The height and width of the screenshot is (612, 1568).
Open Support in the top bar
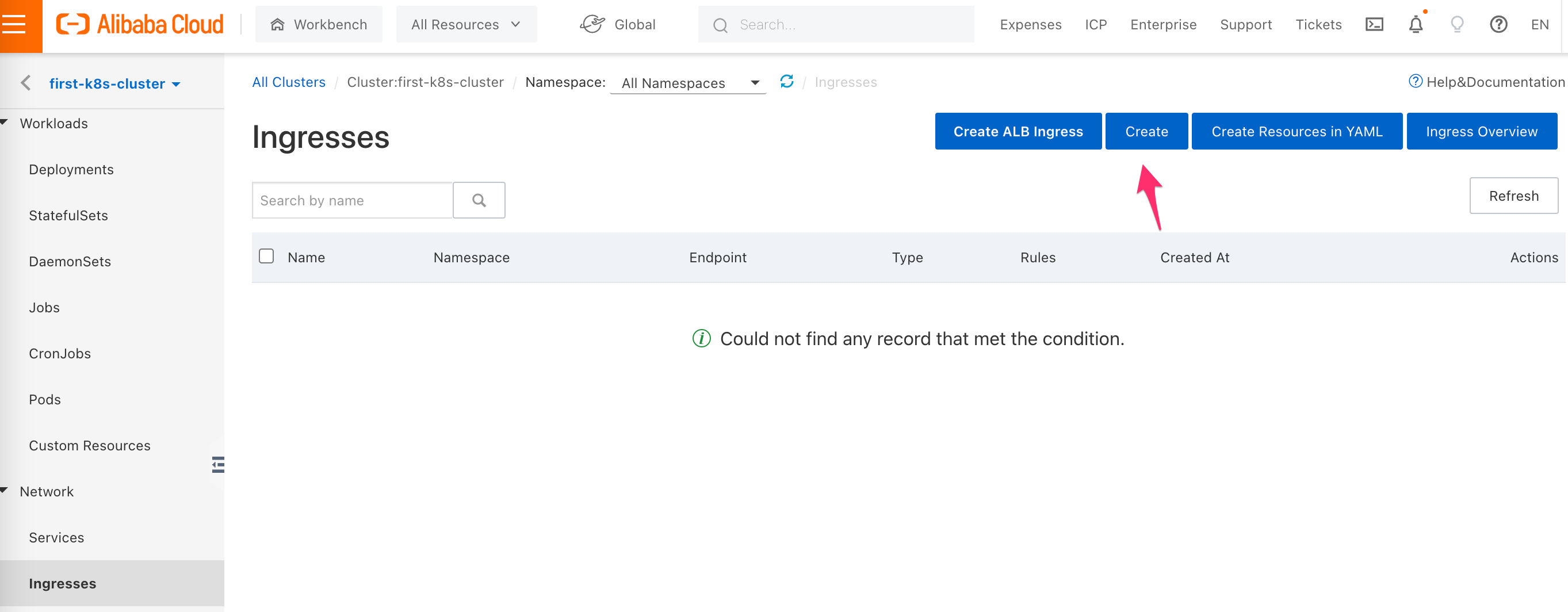(x=1246, y=24)
